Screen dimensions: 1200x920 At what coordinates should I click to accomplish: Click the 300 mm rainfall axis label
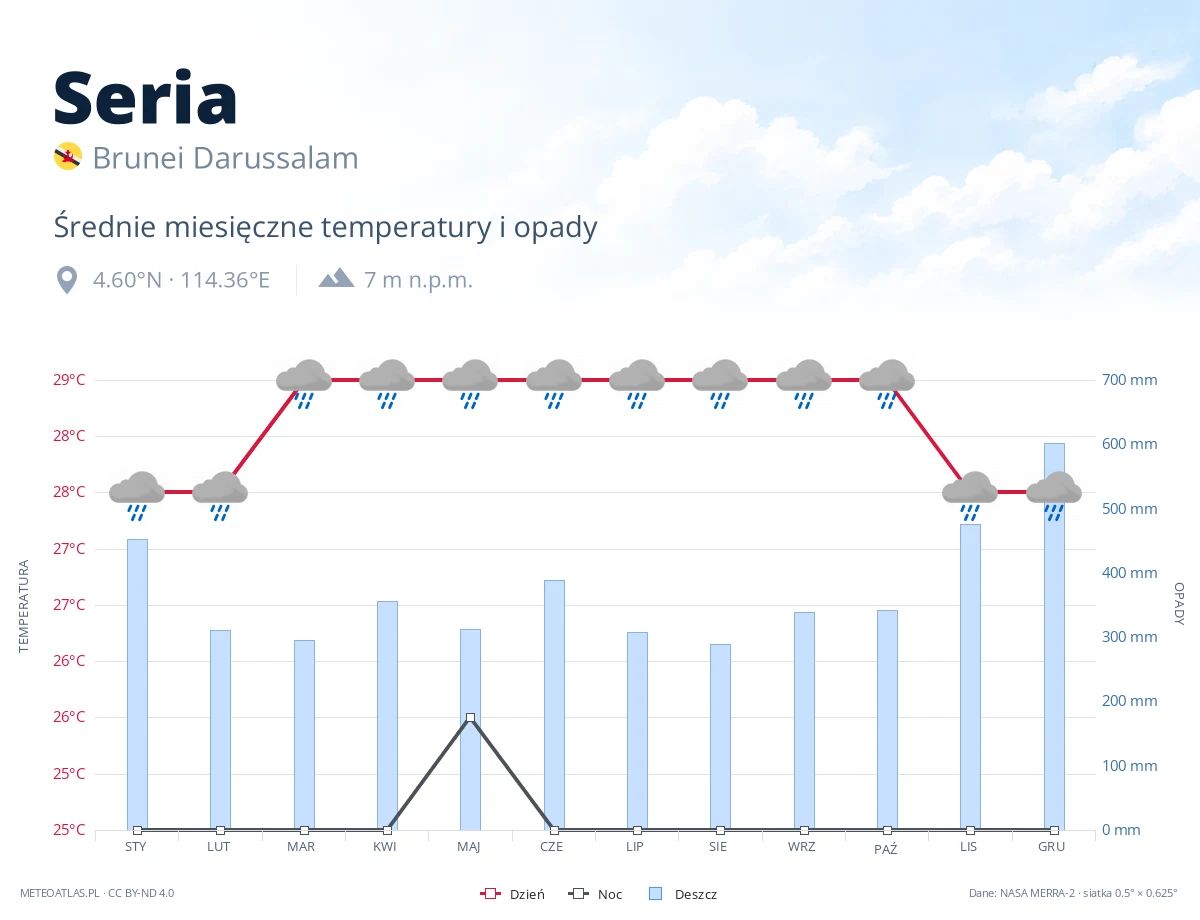(x=1131, y=637)
